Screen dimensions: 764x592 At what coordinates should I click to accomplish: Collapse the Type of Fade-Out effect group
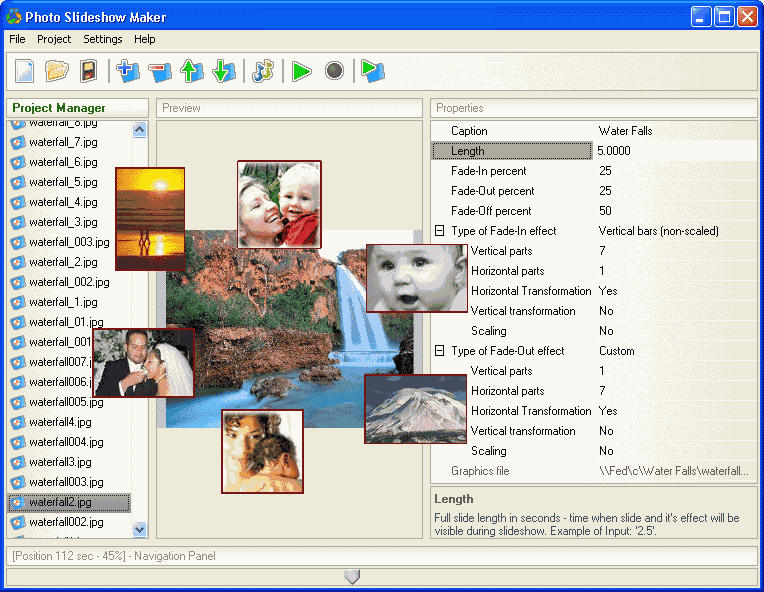click(x=439, y=350)
